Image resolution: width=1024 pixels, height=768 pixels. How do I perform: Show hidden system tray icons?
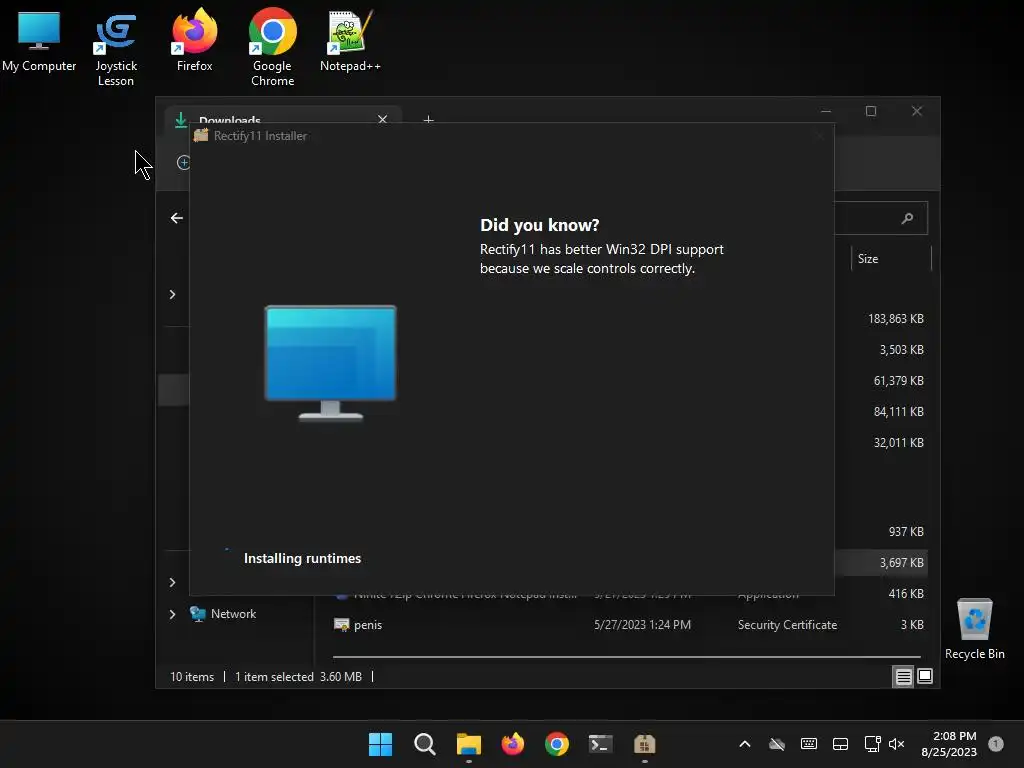pyautogui.click(x=744, y=744)
